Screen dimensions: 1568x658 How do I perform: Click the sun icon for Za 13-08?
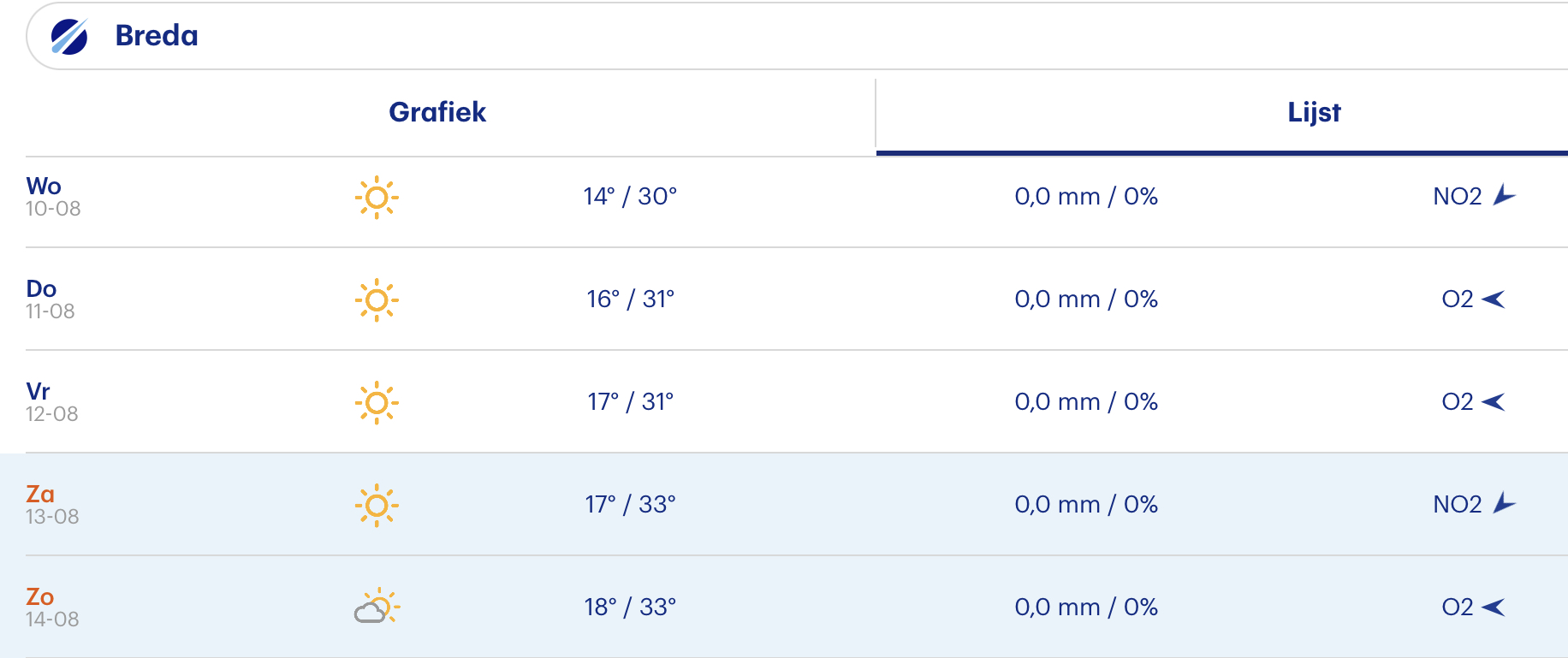(x=377, y=506)
